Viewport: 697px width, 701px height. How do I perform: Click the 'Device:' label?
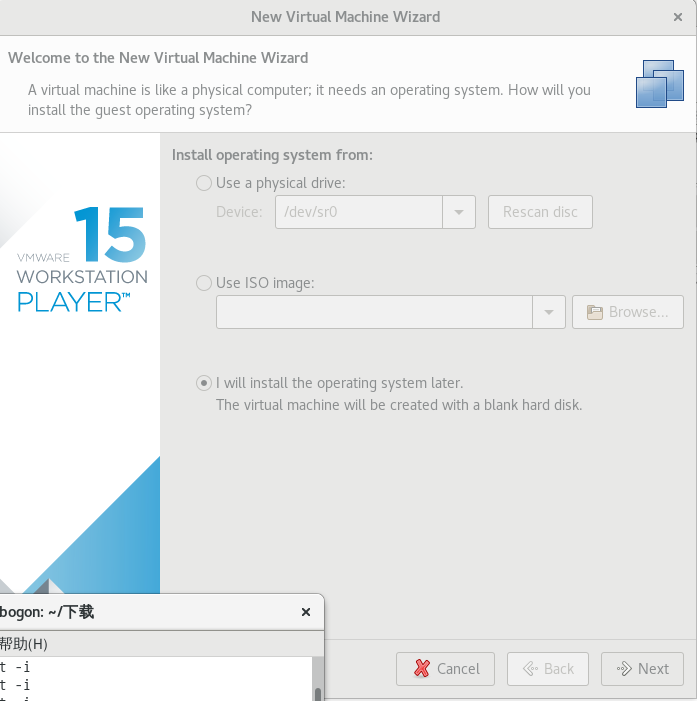click(239, 212)
